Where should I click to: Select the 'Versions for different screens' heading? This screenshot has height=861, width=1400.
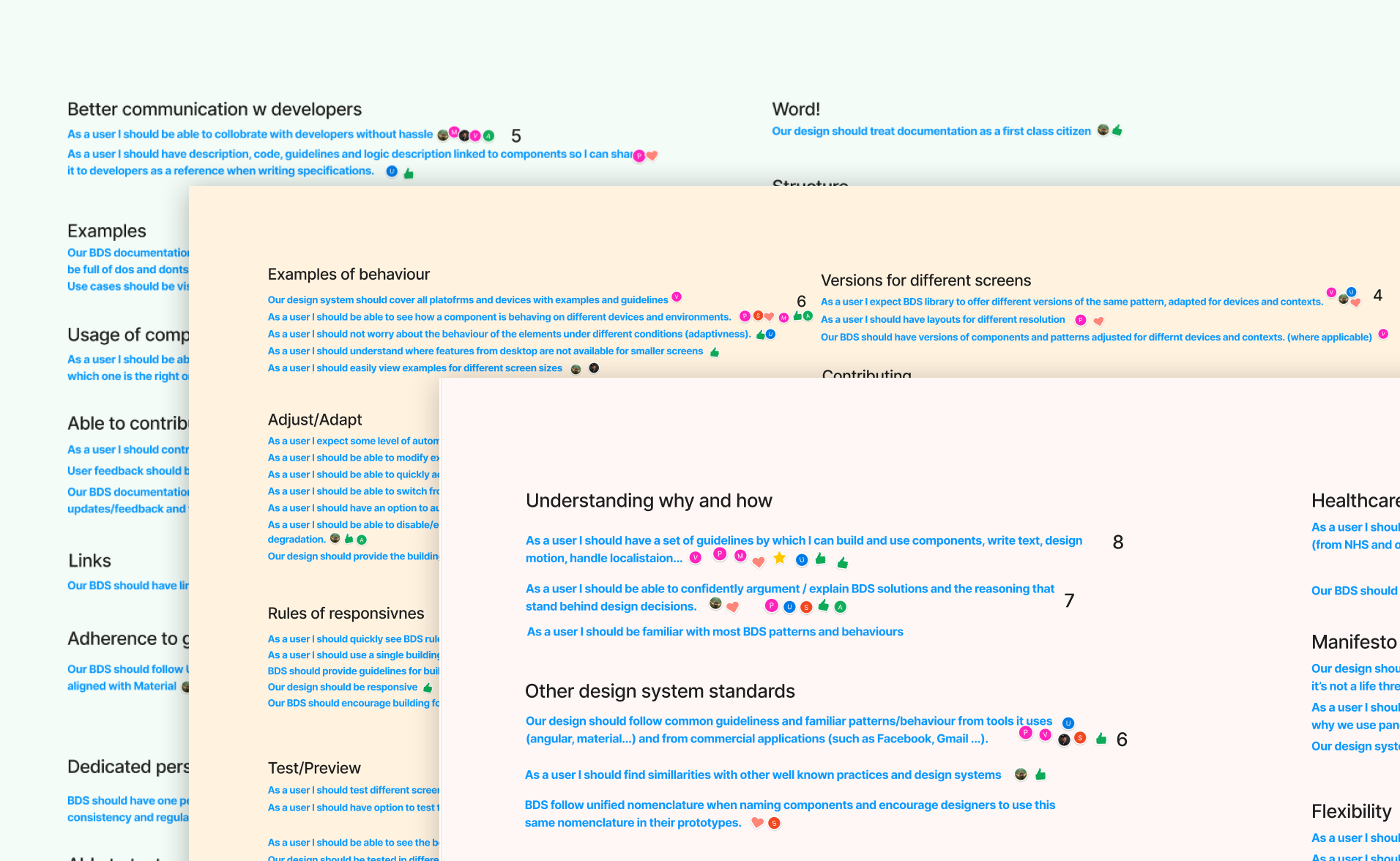point(926,280)
